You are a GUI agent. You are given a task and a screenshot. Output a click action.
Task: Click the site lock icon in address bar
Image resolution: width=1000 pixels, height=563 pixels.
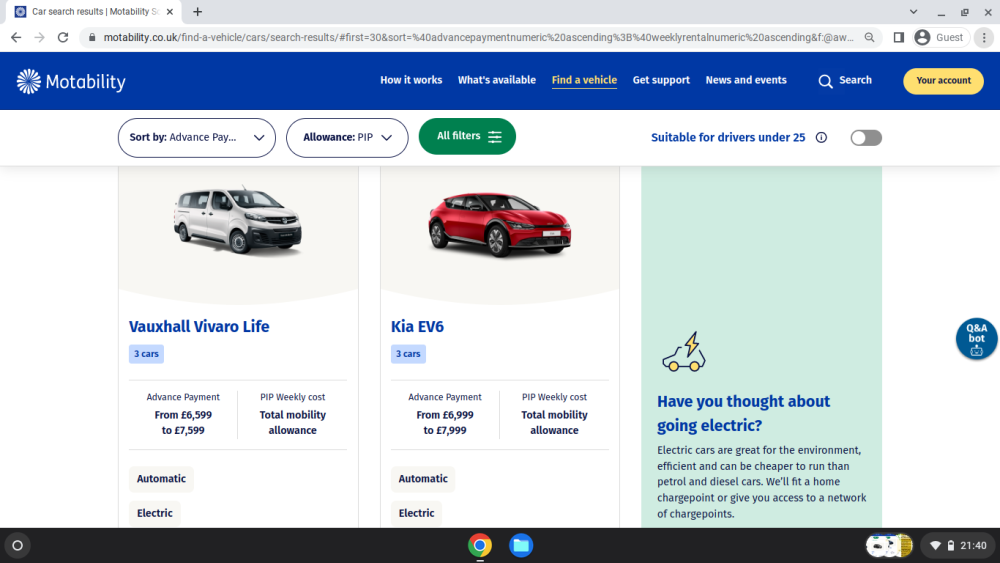point(92,38)
